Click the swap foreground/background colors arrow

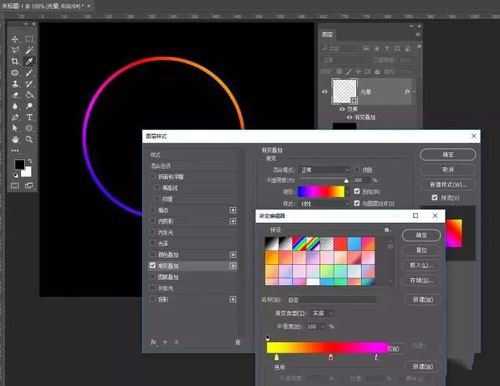coord(29,161)
